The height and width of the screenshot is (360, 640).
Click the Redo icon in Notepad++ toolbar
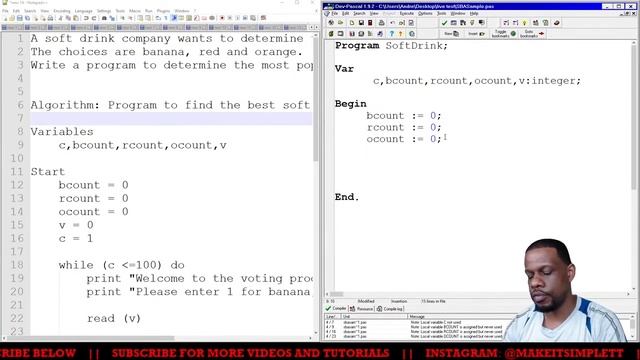click(x=94, y=18)
